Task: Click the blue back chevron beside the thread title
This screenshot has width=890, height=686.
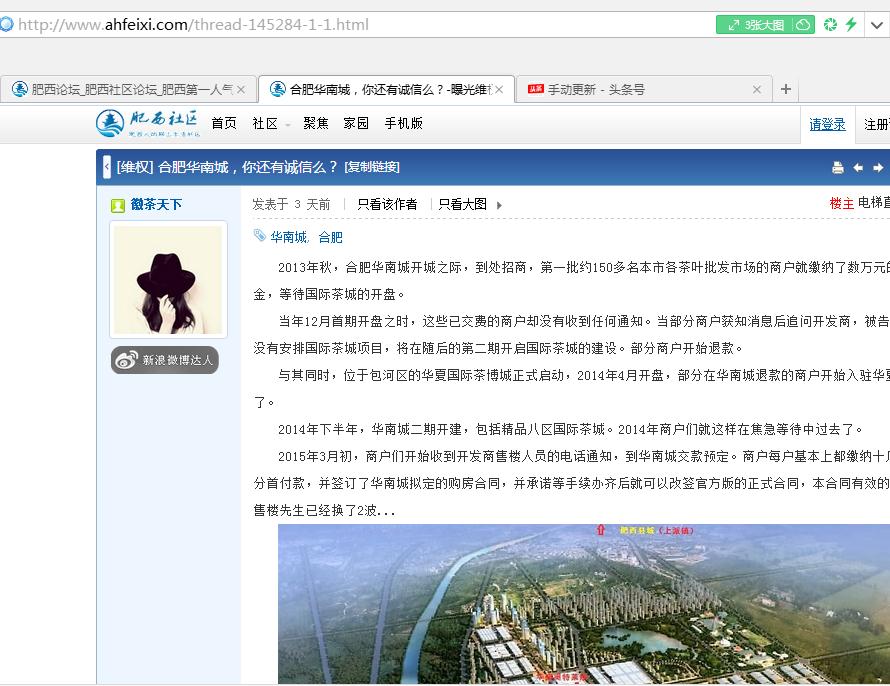Action: pos(106,166)
